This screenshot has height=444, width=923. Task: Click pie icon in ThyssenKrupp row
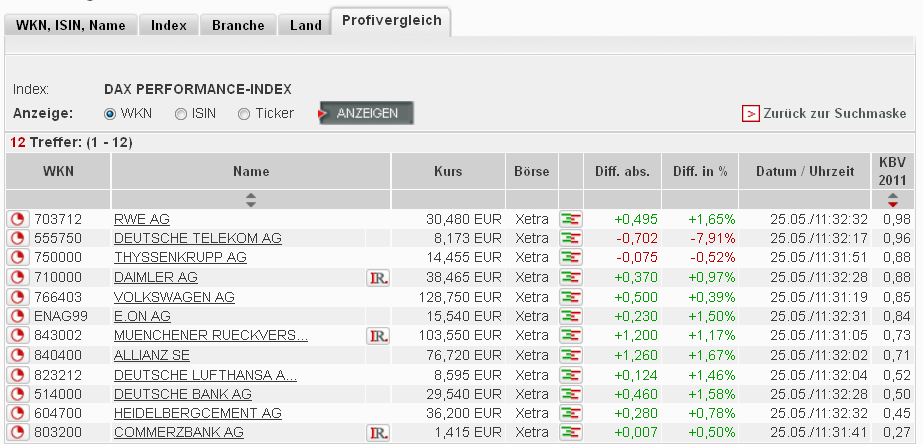(x=18, y=257)
